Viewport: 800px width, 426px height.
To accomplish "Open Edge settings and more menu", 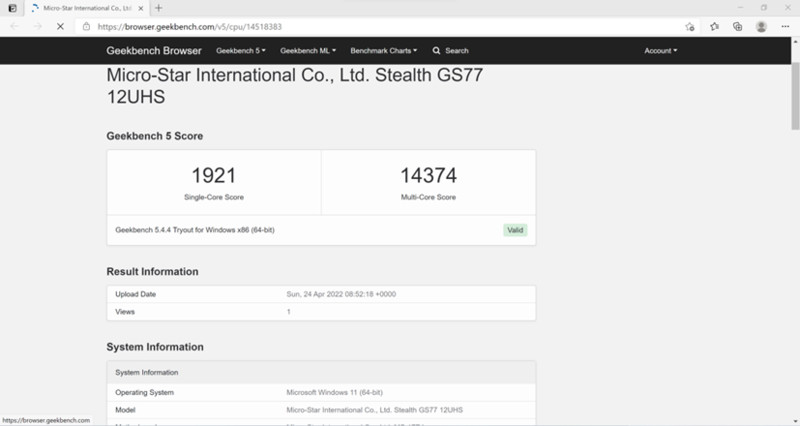I will (786, 27).
